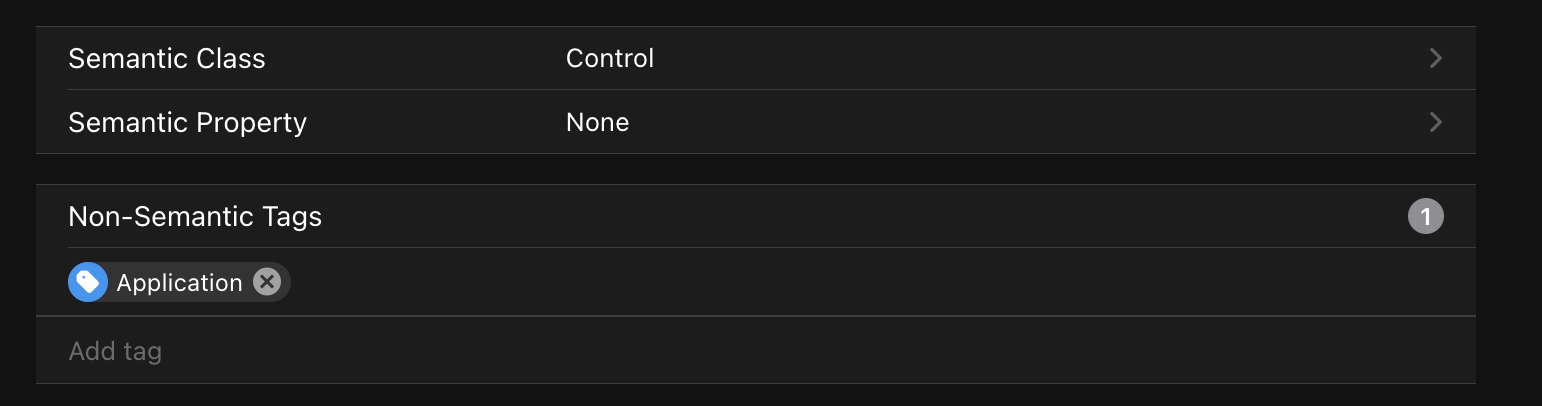
Task: Click the Semantic Property label
Action: (x=187, y=122)
